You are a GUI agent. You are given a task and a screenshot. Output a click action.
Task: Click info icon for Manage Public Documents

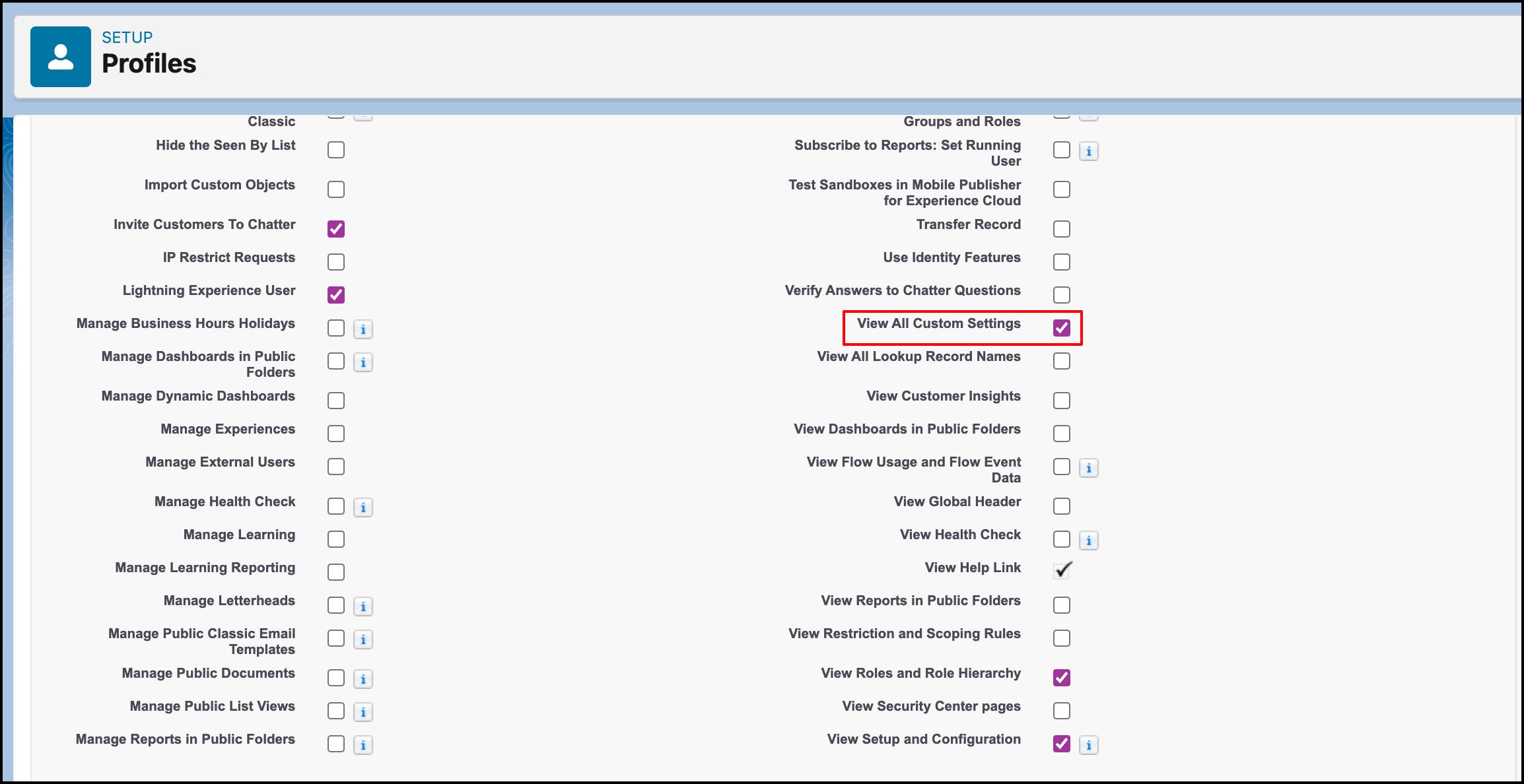363,678
